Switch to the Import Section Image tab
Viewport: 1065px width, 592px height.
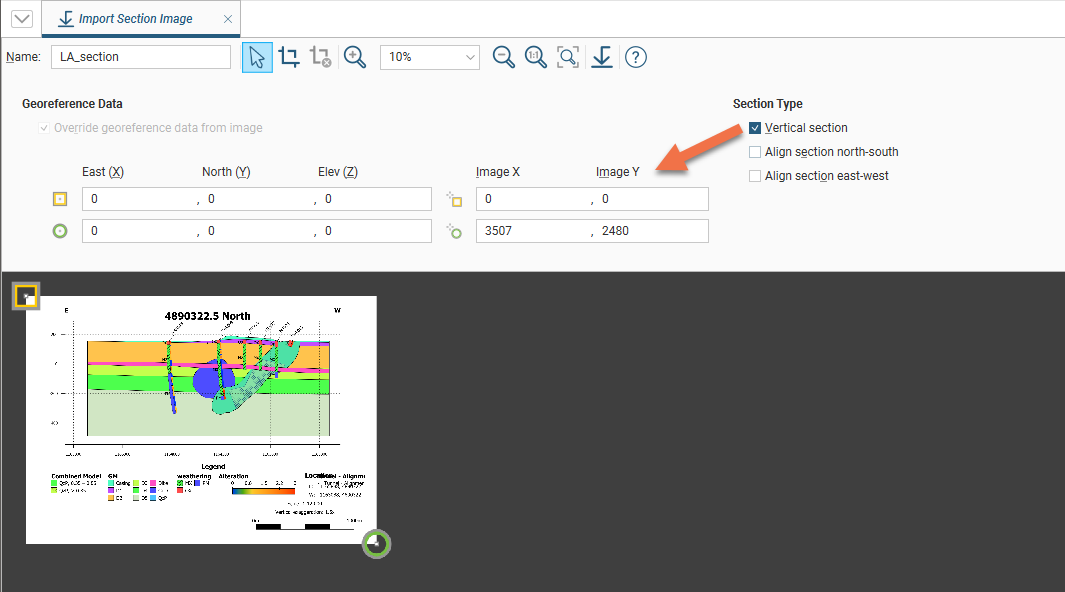click(x=135, y=19)
